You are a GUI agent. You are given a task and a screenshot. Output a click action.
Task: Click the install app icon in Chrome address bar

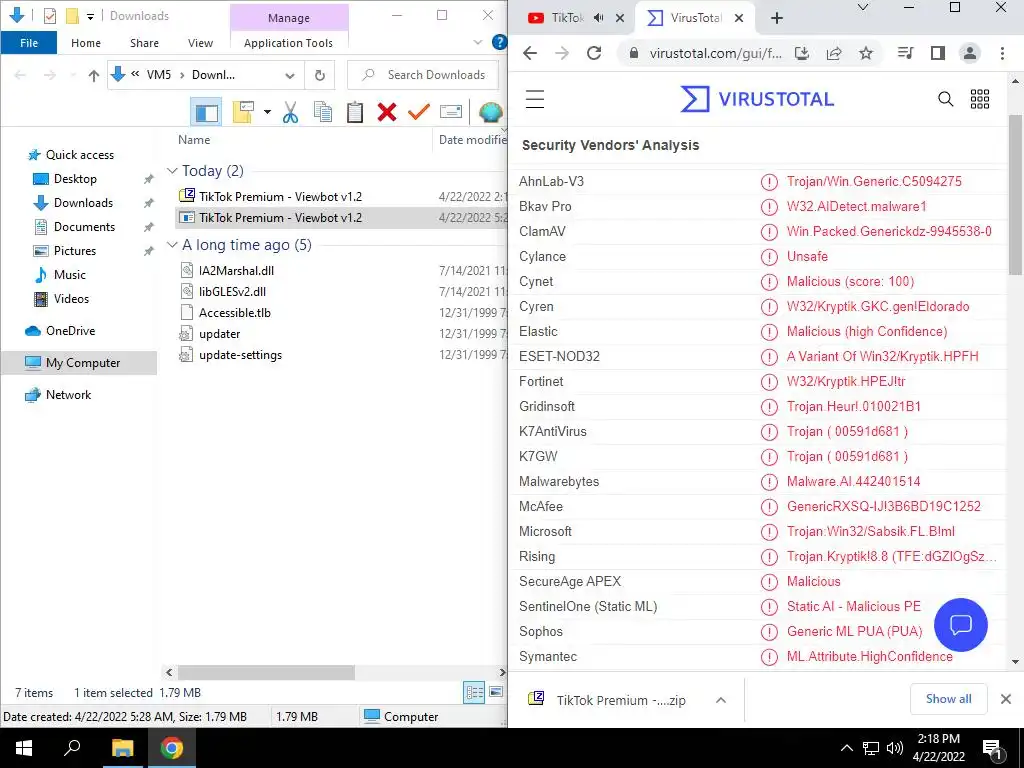click(x=802, y=53)
